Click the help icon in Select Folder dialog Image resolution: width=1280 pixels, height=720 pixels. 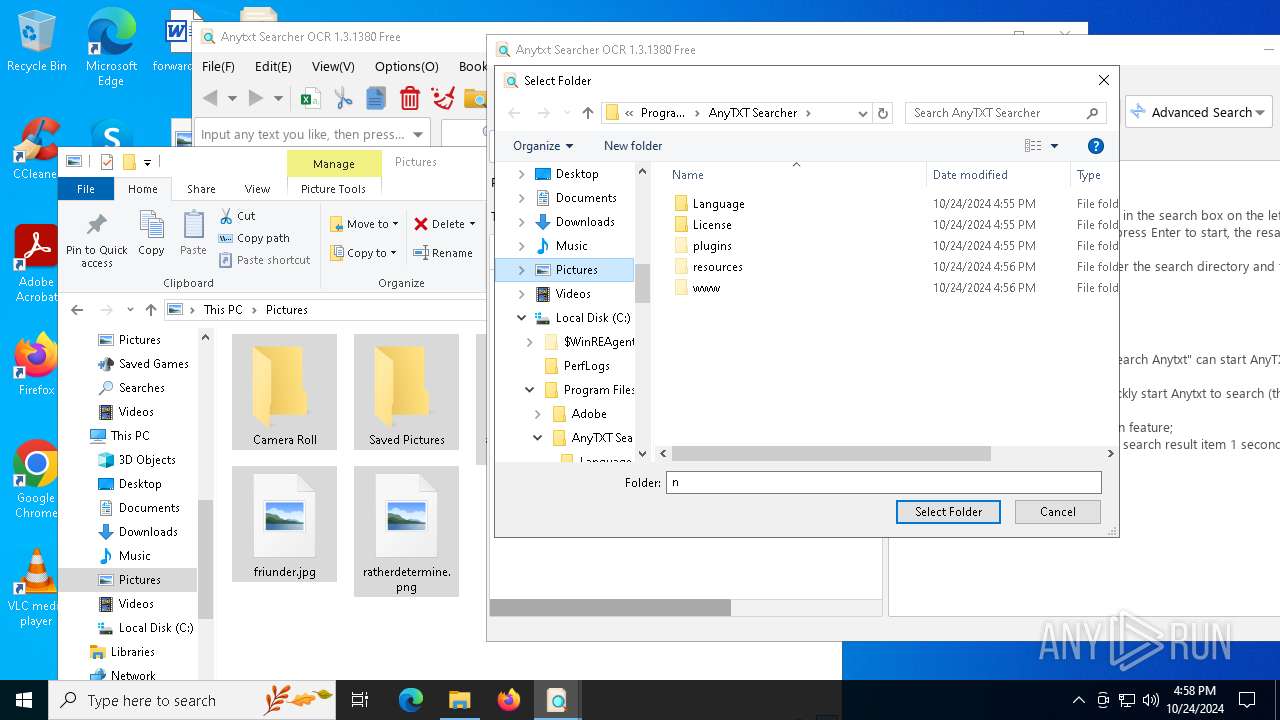1096,146
